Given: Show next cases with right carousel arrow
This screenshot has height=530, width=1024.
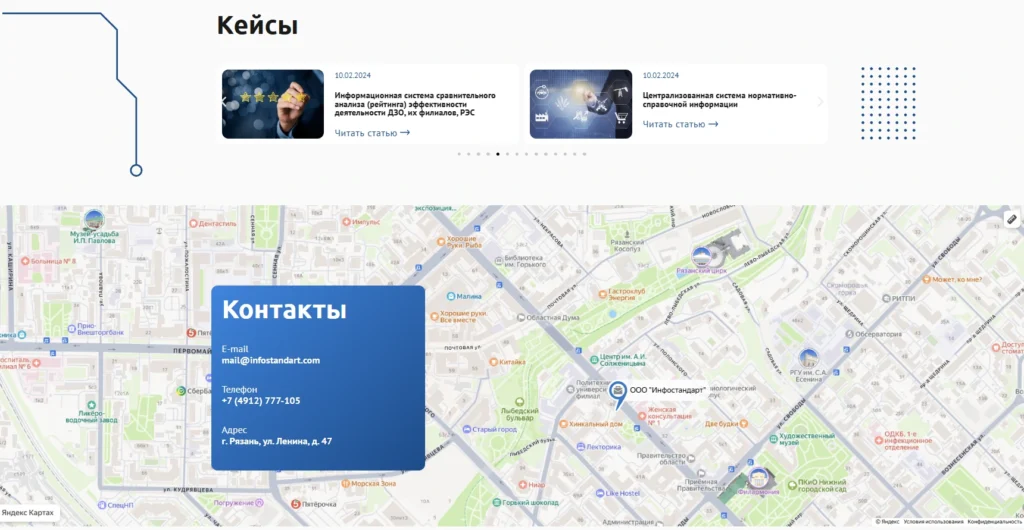Looking at the screenshot, I should point(820,102).
